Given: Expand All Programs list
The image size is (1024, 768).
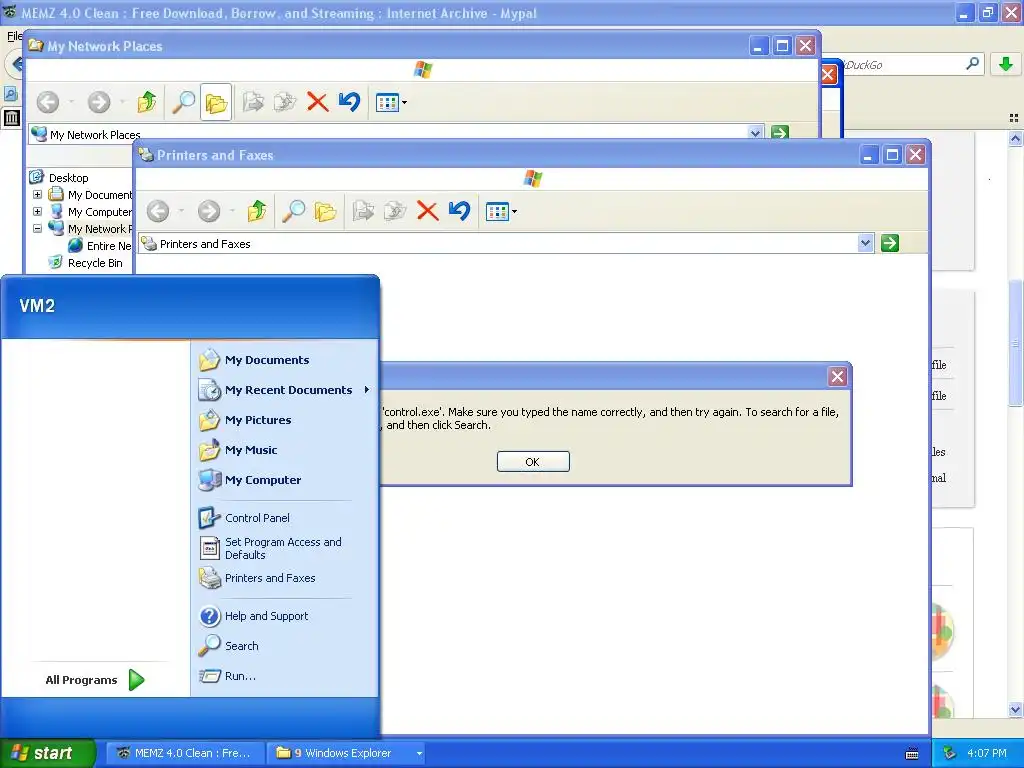Looking at the screenshot, I should pyautogui.click(x=95, y=680).
